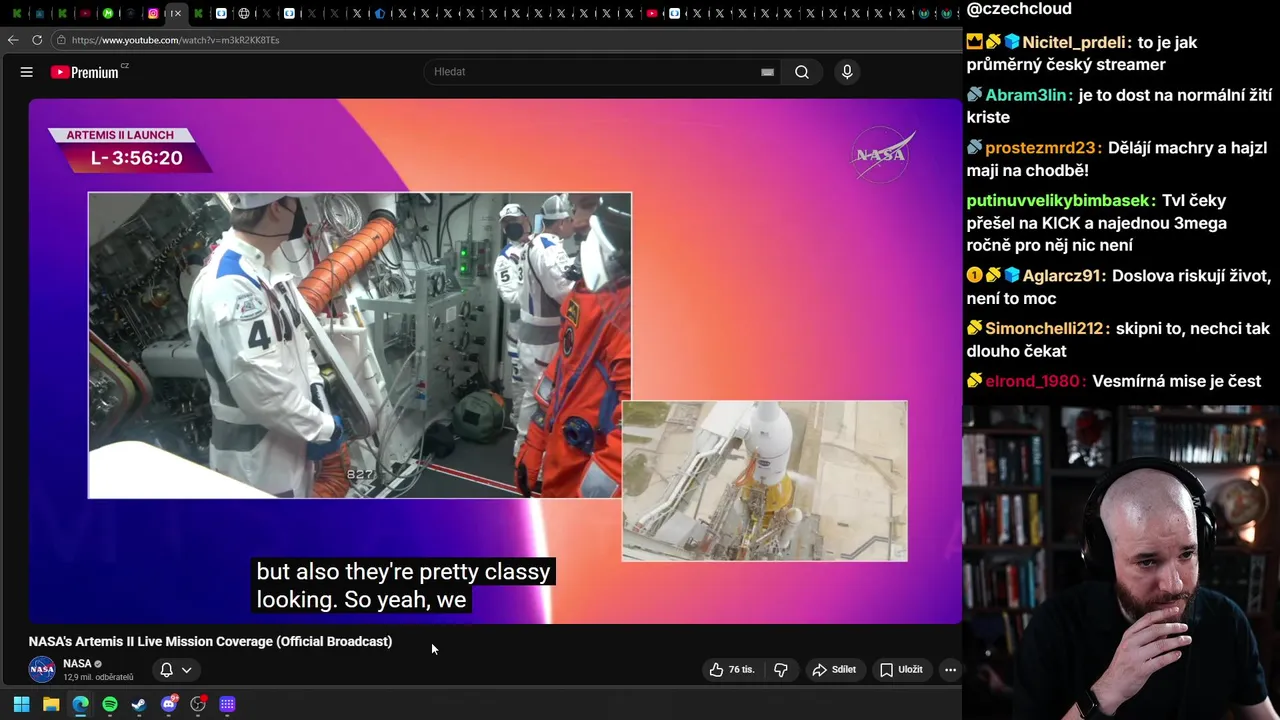Open Discord from the taskbar
The width and height of the screenshot is (1280, 720).
click(x=169, y=704)
